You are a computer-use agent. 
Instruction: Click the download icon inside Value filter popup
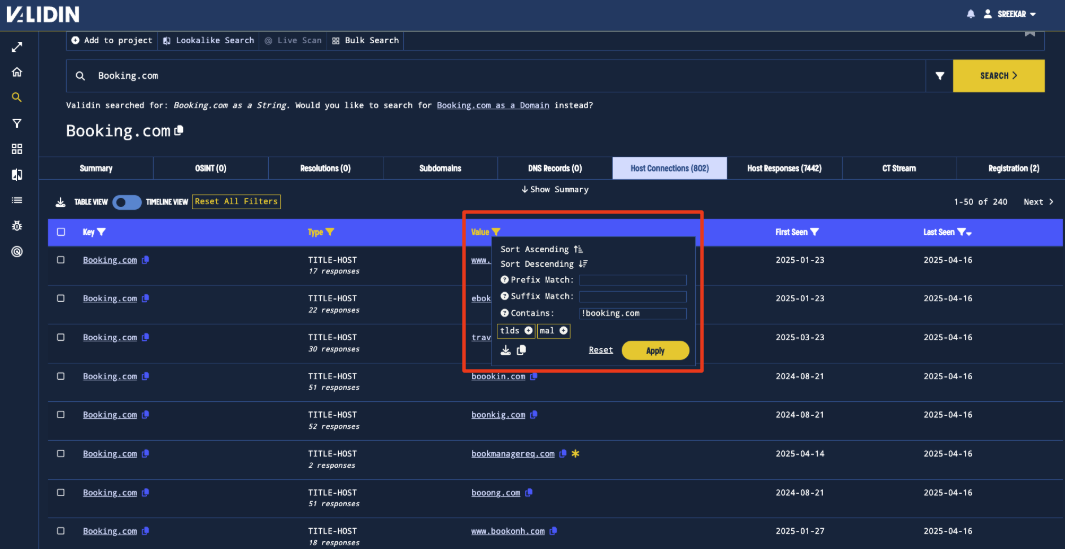point(505,350)
